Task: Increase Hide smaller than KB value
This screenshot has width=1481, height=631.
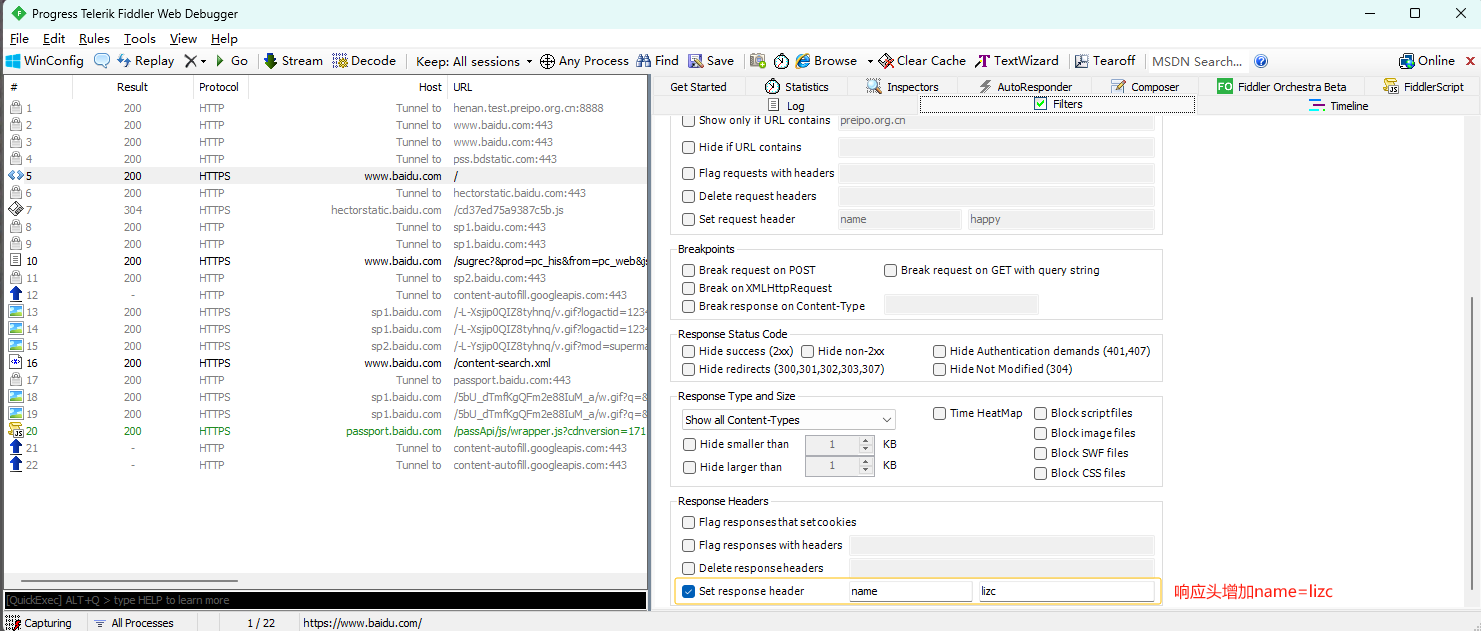Action: click(x=866, y=440)
